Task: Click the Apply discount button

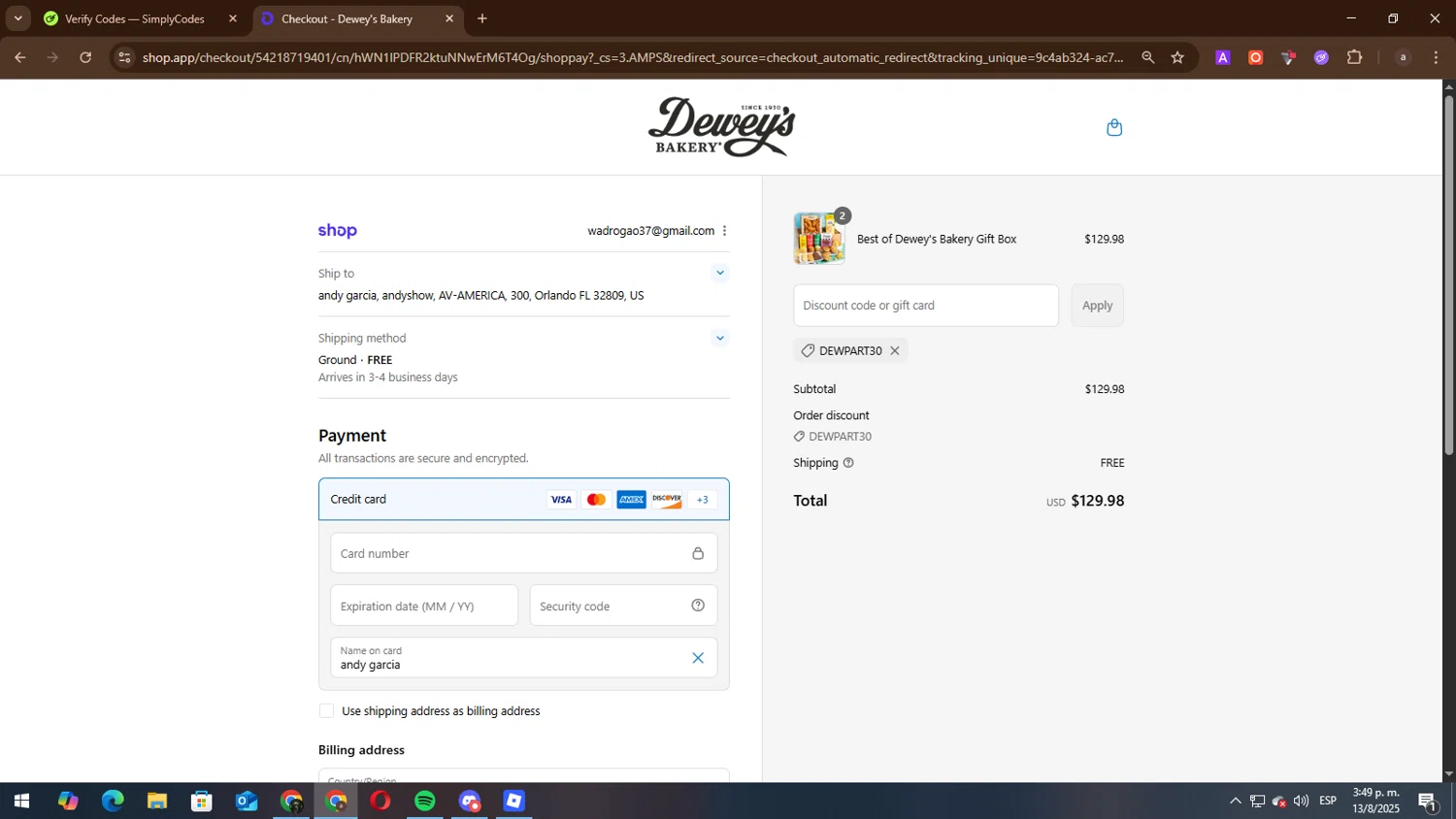Action: [1097, 306]
